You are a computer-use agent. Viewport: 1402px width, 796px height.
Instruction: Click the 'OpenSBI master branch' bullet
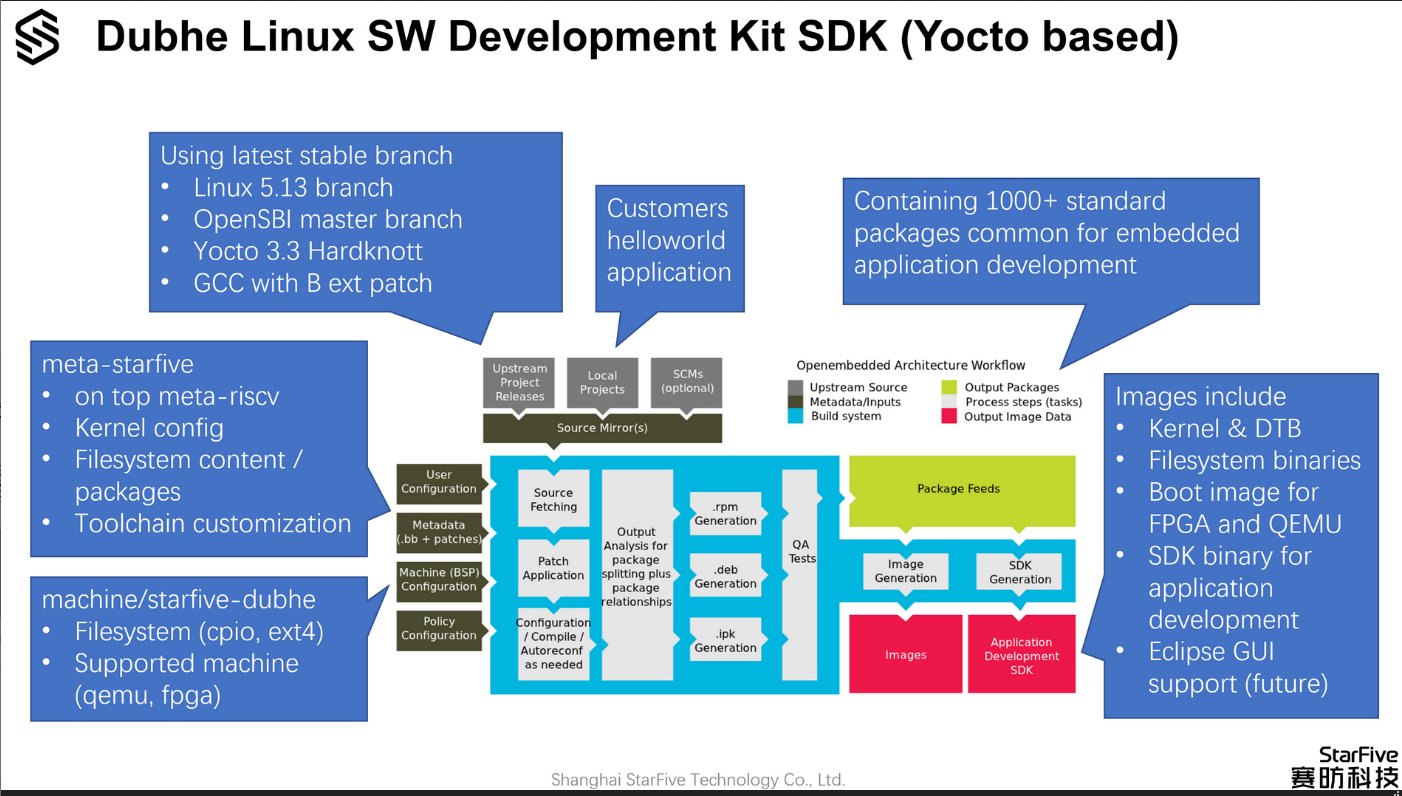pyautogui.click(x=328, y=220)
